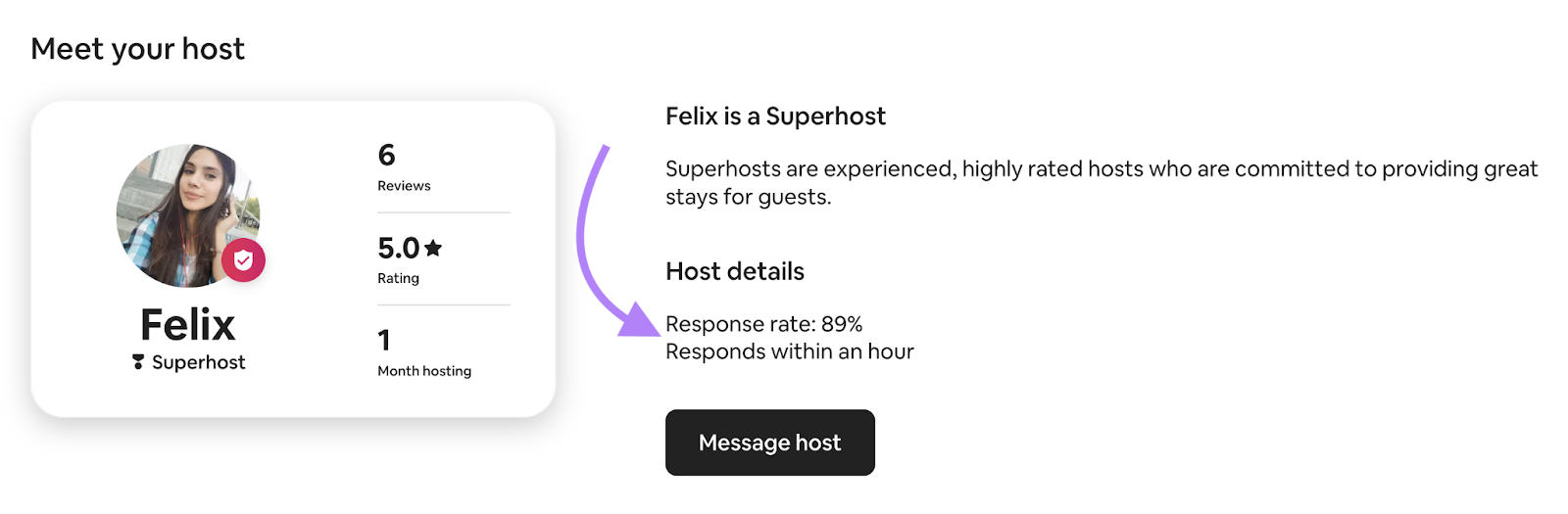This screenshot has height=514, width=1568.
Task: Click the 1 Month hosting number
Action: coord(384,340)
